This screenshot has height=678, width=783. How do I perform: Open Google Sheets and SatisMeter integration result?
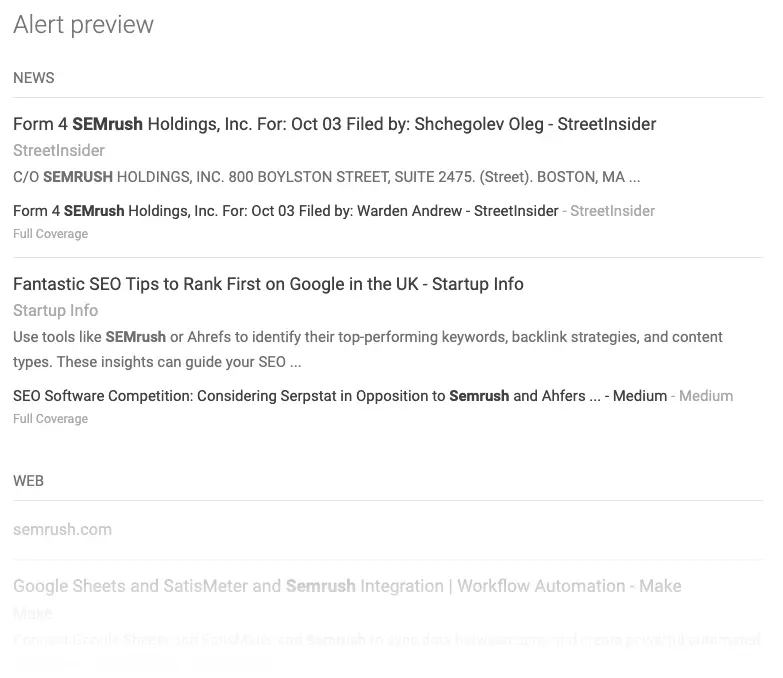tap(347, 586)
